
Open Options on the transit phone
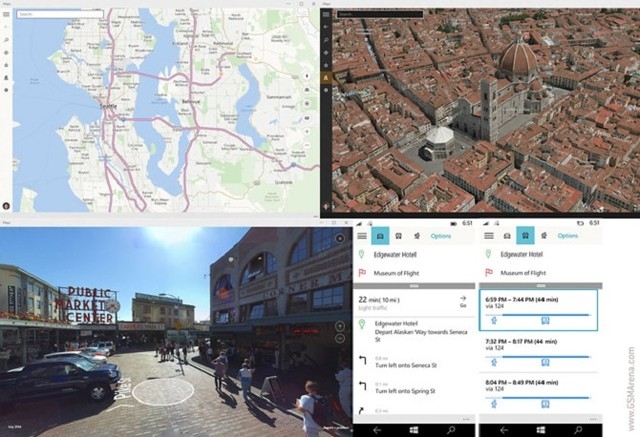(x=568, y=236)
